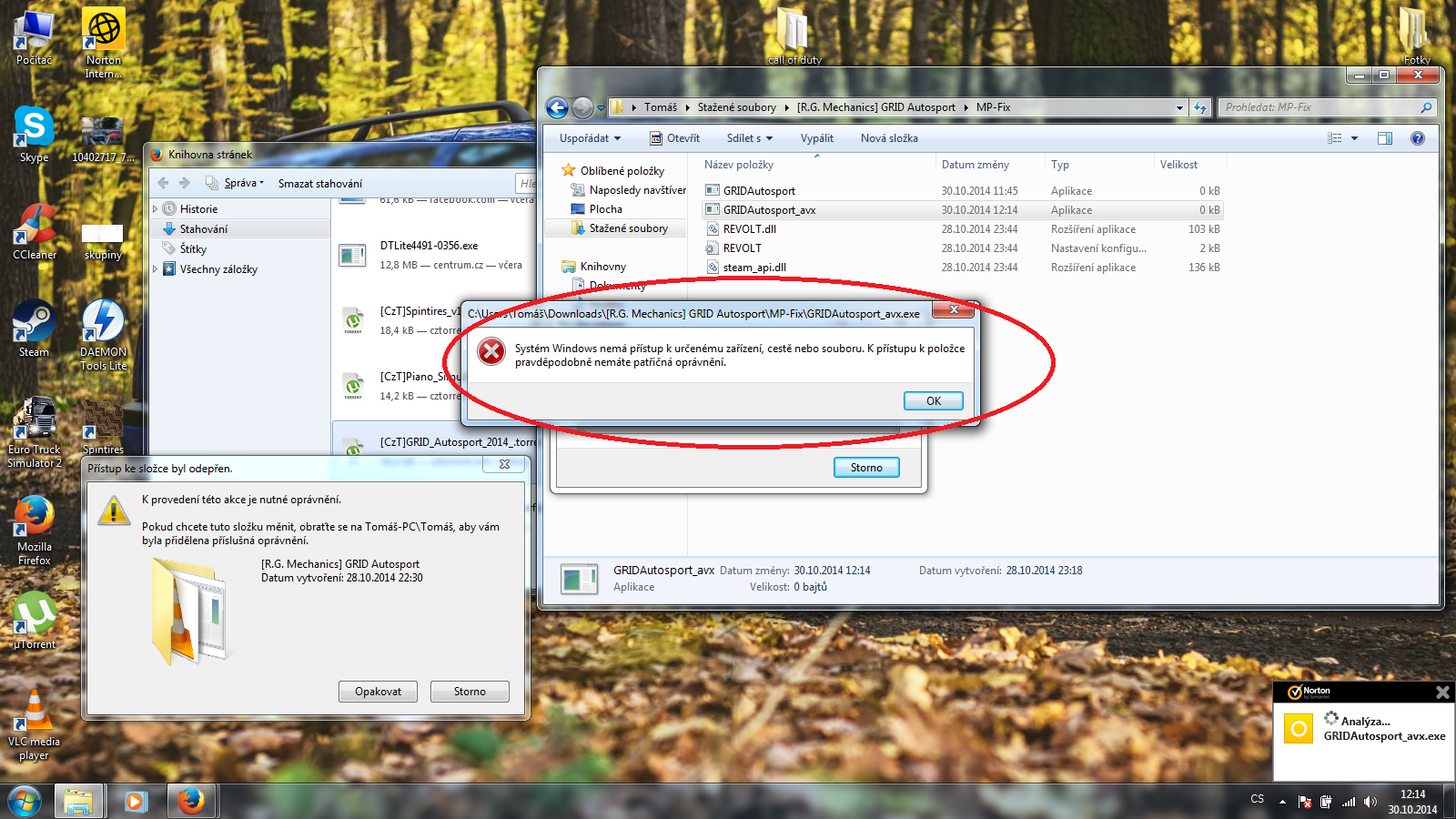Open the Sdílet s dropdown menu
Image resolution: width=1456 pixels, height=819 pixels.
[x=750, y=138]
